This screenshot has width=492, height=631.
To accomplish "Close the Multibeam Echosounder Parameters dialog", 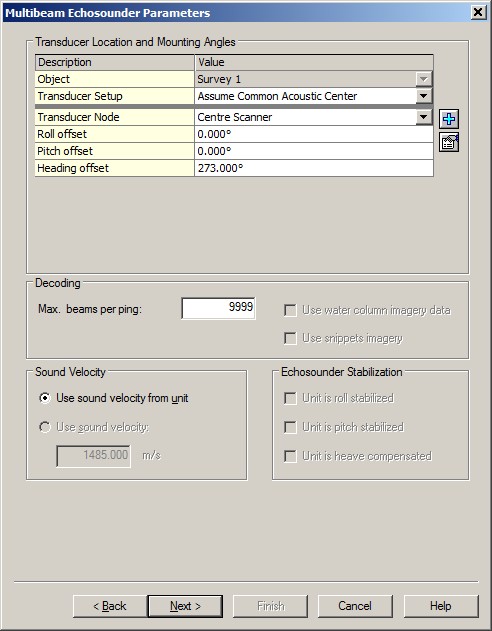I will click(x=478, y=12).
